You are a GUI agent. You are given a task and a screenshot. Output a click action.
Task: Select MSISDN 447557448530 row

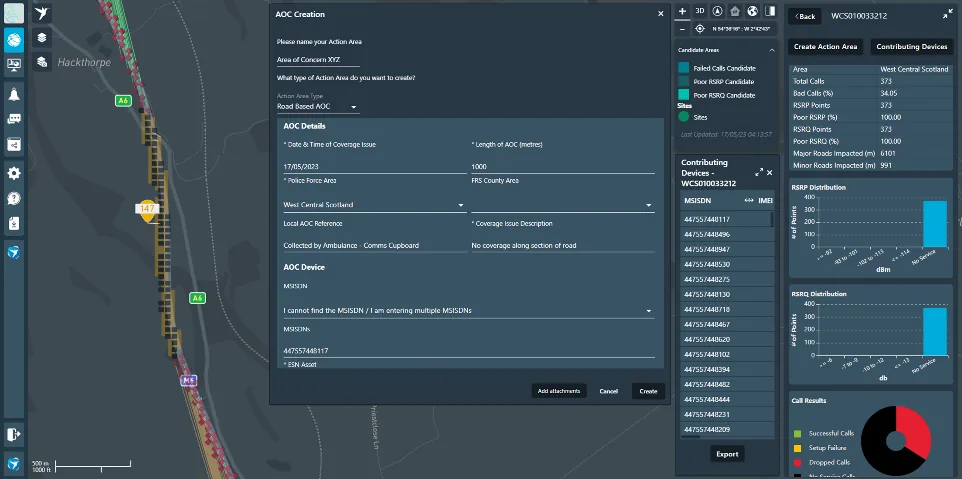[x=726, y=264]
